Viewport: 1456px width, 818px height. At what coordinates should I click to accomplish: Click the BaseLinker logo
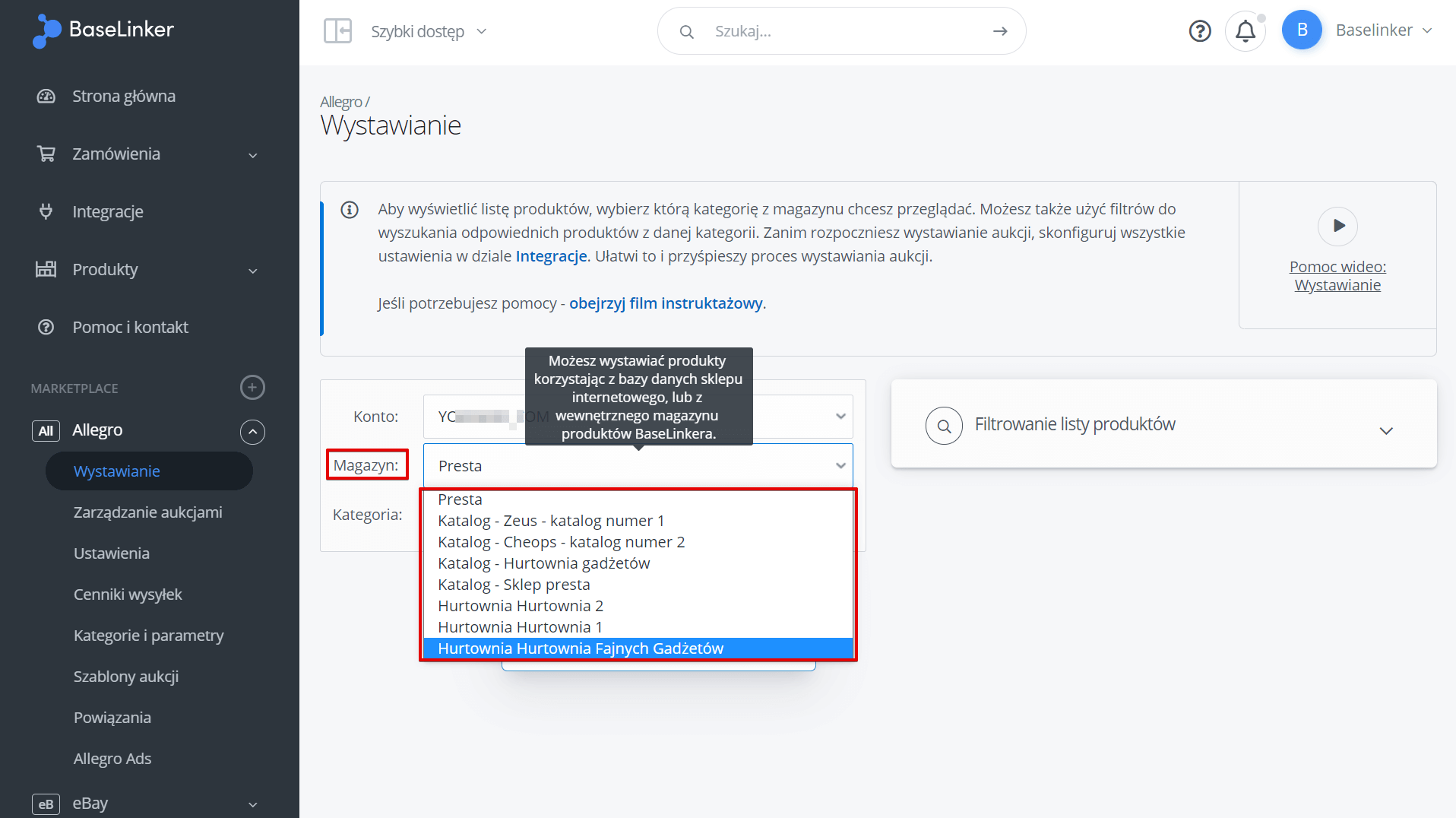(x=103, y=30)
